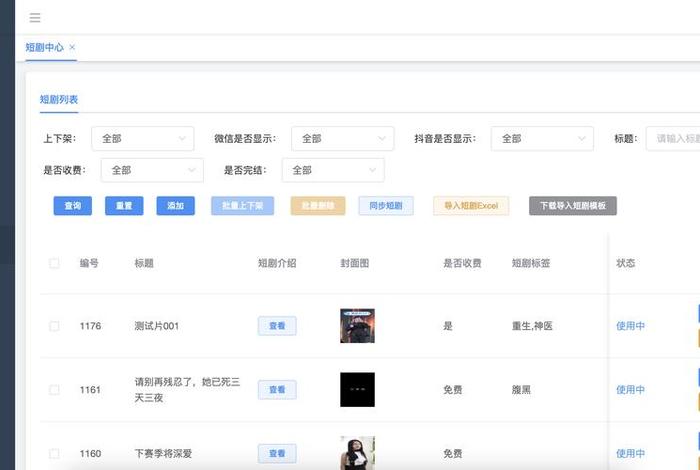Click the title 测试片001
The height and width of the screenshot is (470, 700).
[x=157, y=326]
